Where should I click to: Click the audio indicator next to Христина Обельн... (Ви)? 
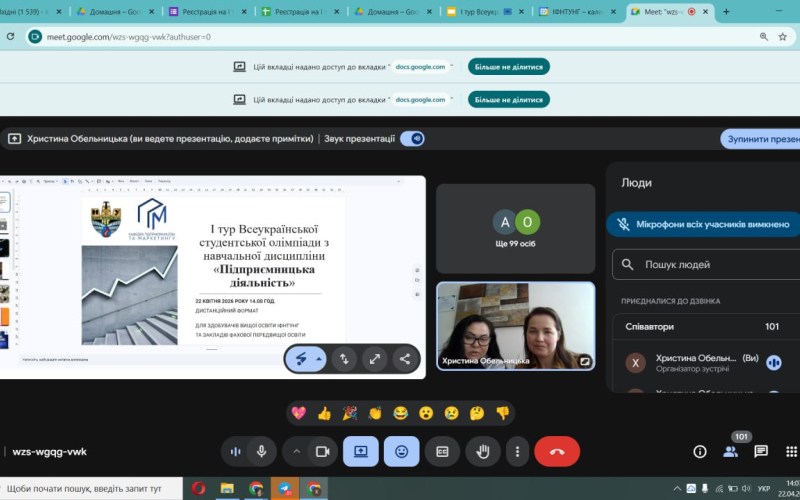pyautogui.click(x=774, y=363)
